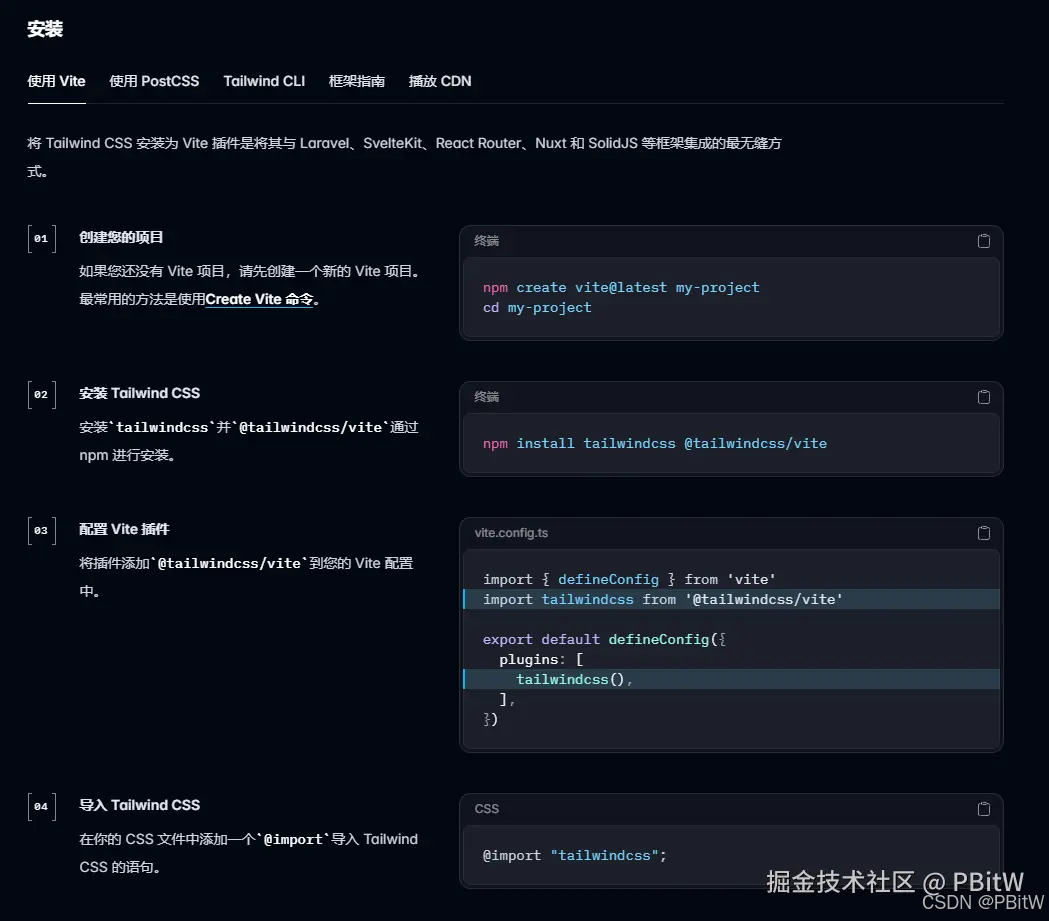Switch to the 使用 PostCSS tab
This screenshot has width=1049, height=921.
pyautogui.click(x=154, y=81)
